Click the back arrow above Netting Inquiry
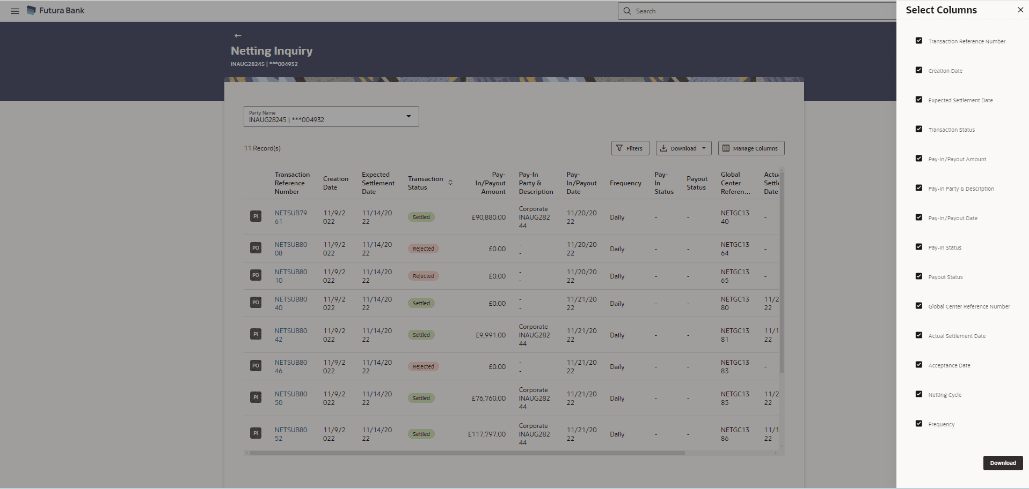The height and width of the screenshot is (489, 1029). tap(237, 35)
